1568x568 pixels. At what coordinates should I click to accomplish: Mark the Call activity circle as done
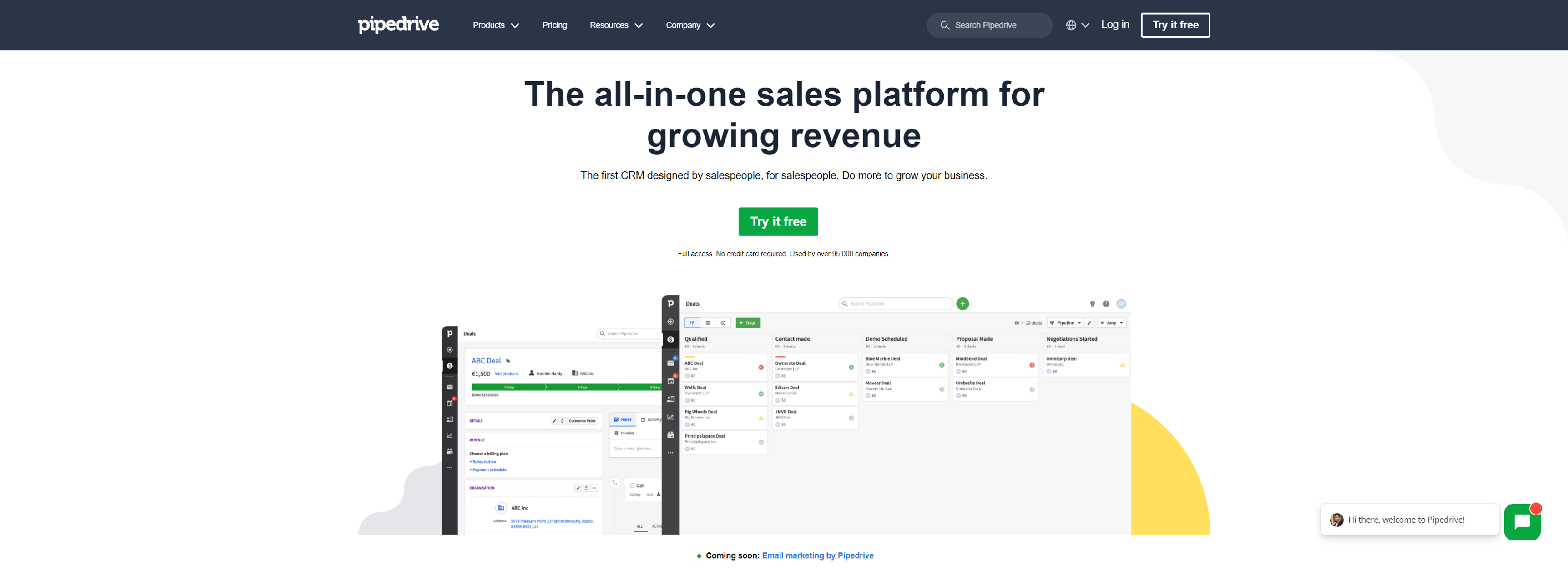(632, 485)
